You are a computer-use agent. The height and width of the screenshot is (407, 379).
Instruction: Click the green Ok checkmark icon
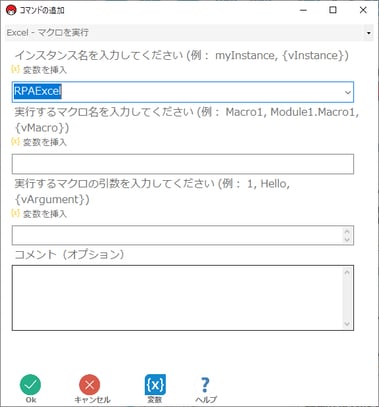(x=30, y=385)
